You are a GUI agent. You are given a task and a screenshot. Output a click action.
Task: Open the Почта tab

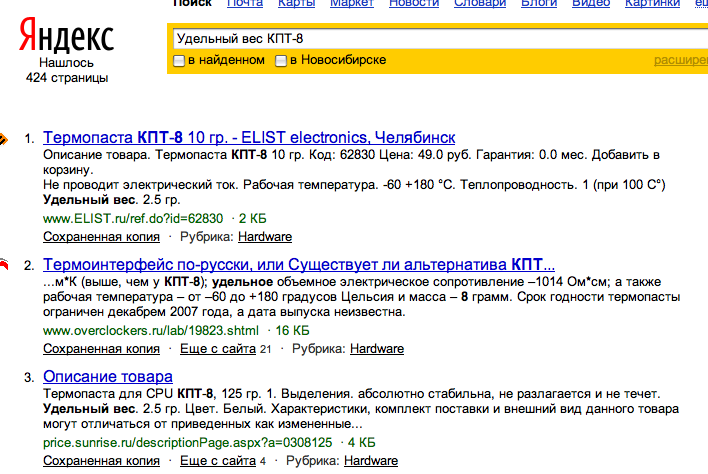pos(245,4)
